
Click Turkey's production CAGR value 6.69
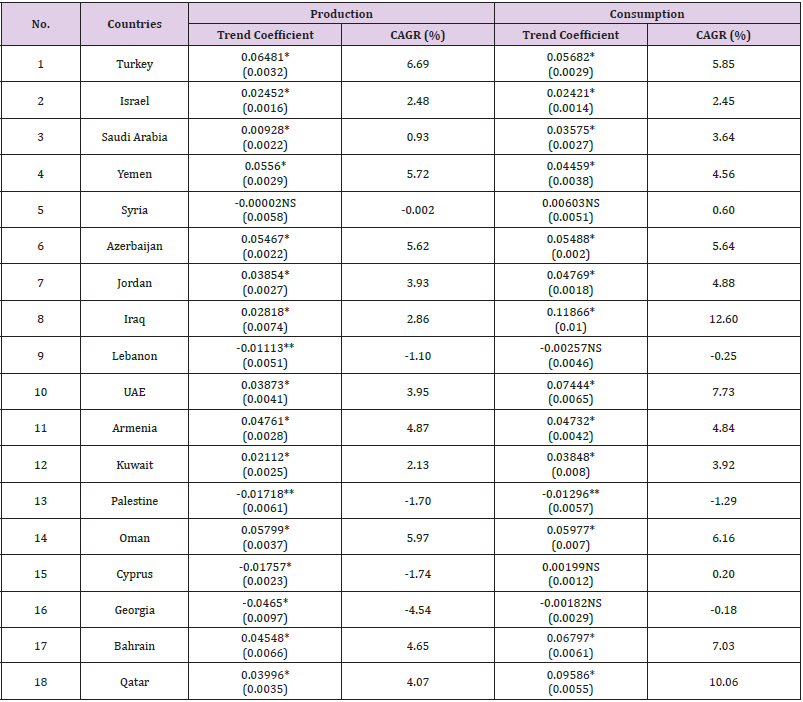(418, 64)
